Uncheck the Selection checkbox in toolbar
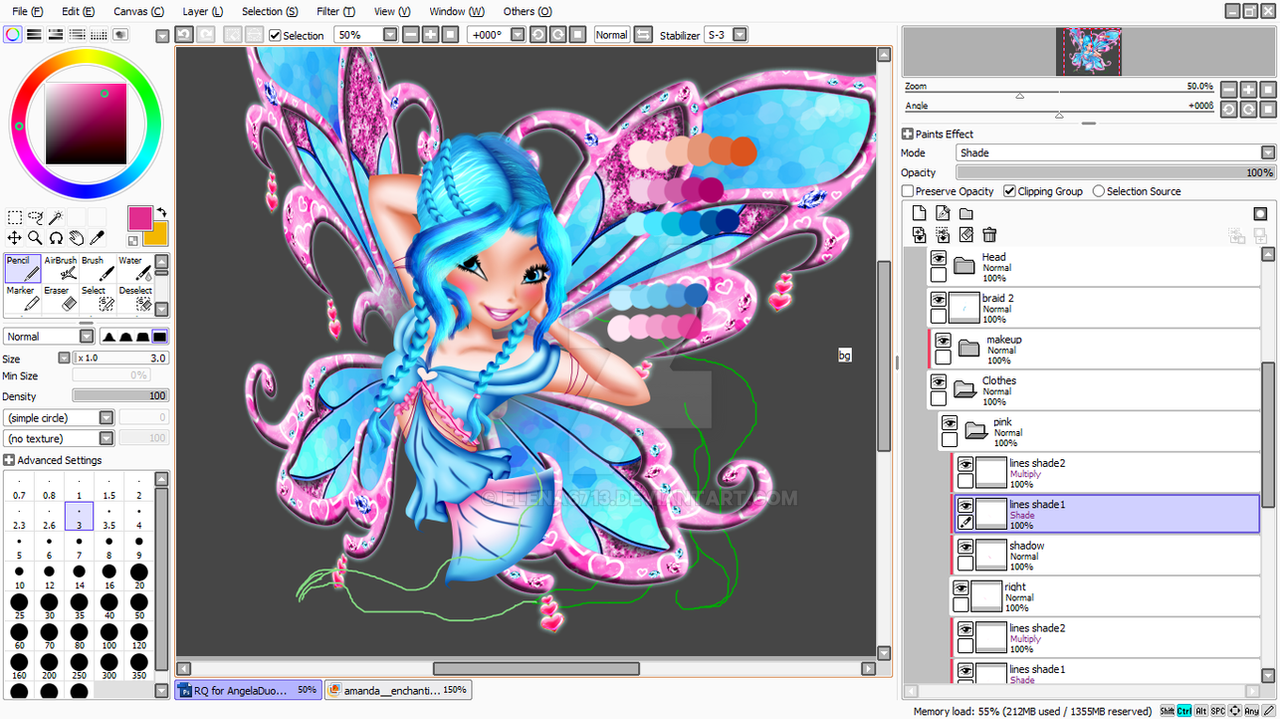Image resolution: width=1280 pixels, height=719 pixels. tap(274, 35)
